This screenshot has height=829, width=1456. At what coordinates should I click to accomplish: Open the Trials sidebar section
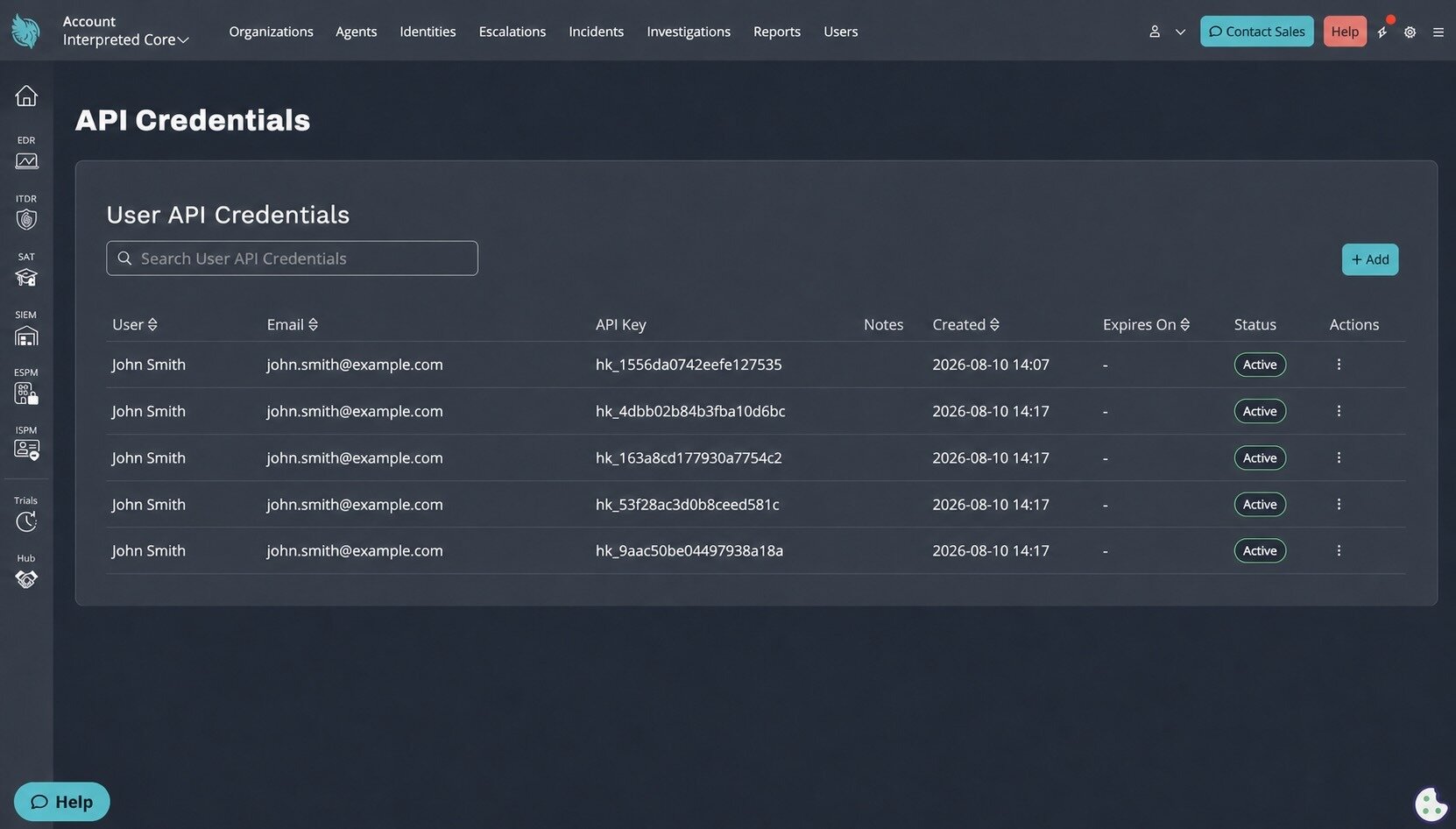point(26,514)
